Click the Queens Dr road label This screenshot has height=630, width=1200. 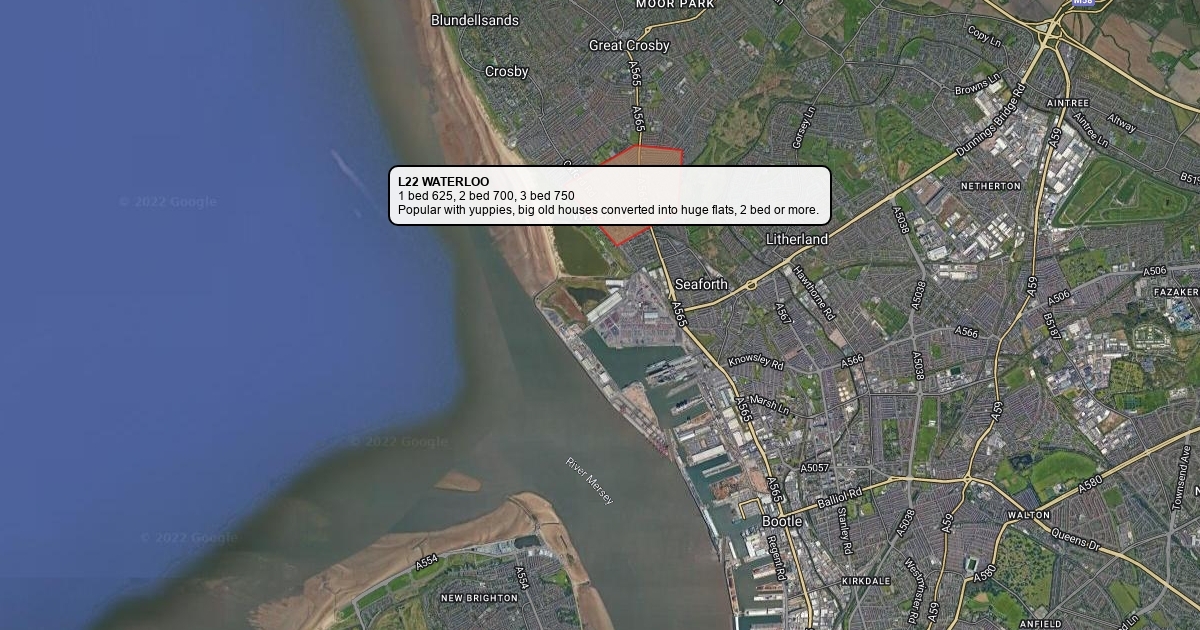[x=1075, y=540]
